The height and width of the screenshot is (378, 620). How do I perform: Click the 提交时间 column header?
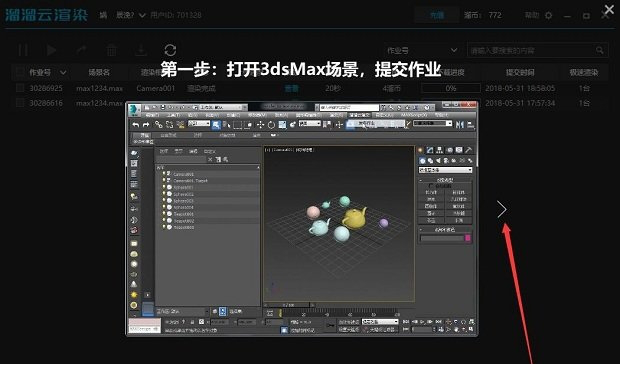(520, 72)
